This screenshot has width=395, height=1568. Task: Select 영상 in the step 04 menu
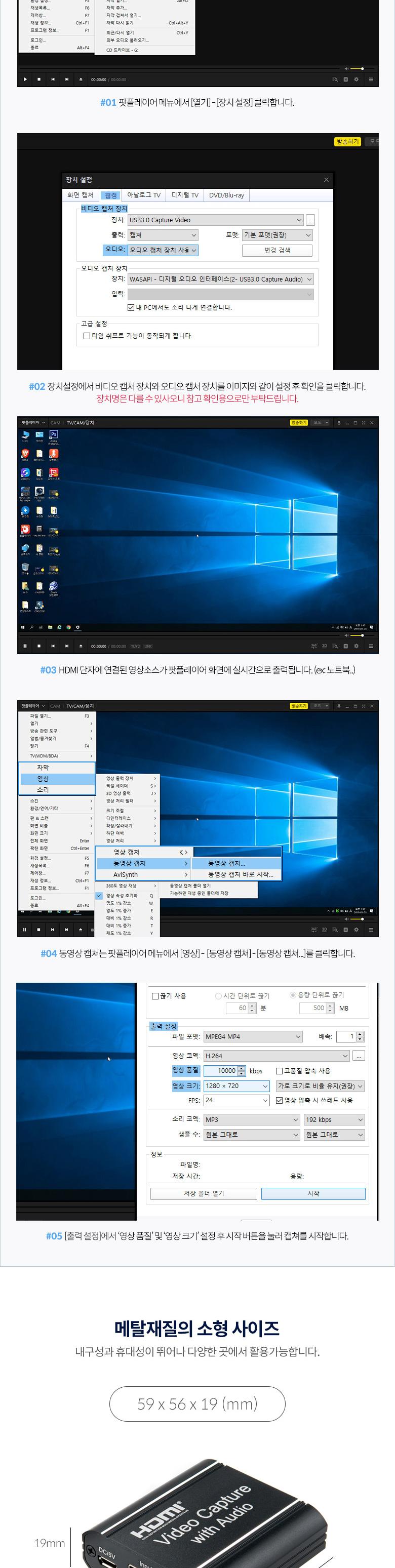click(x=57, y=779)
